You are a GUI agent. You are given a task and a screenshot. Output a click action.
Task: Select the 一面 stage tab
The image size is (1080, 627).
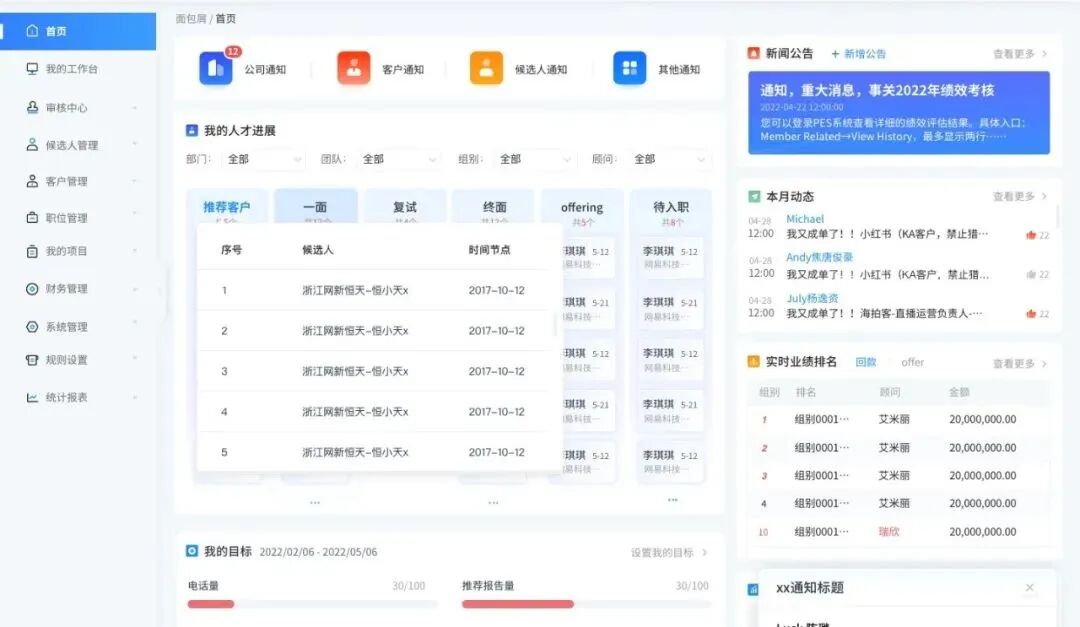pos(315,207)
